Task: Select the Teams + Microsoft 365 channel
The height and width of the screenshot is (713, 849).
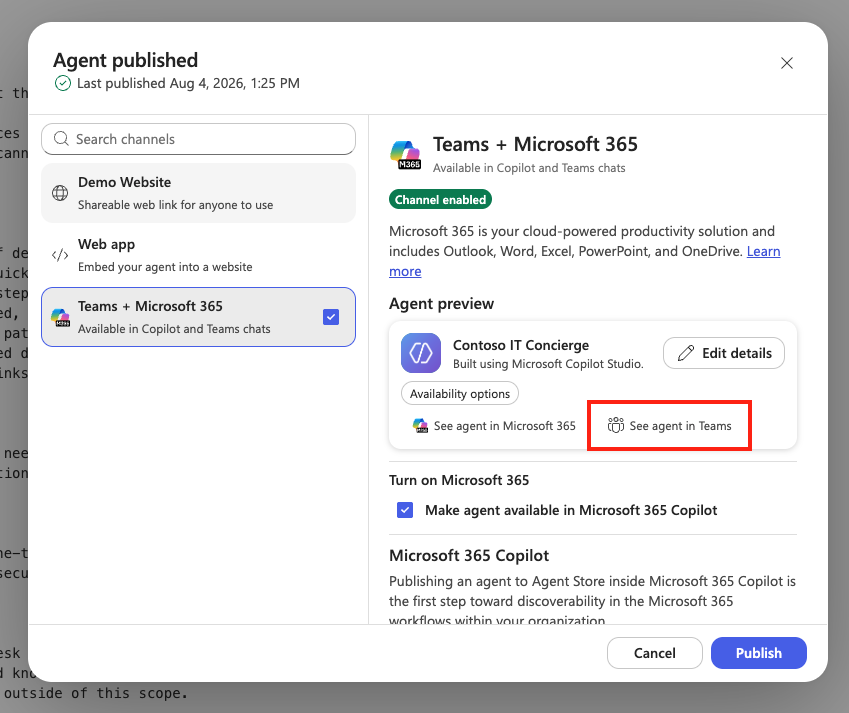Action: pos(198,317)
